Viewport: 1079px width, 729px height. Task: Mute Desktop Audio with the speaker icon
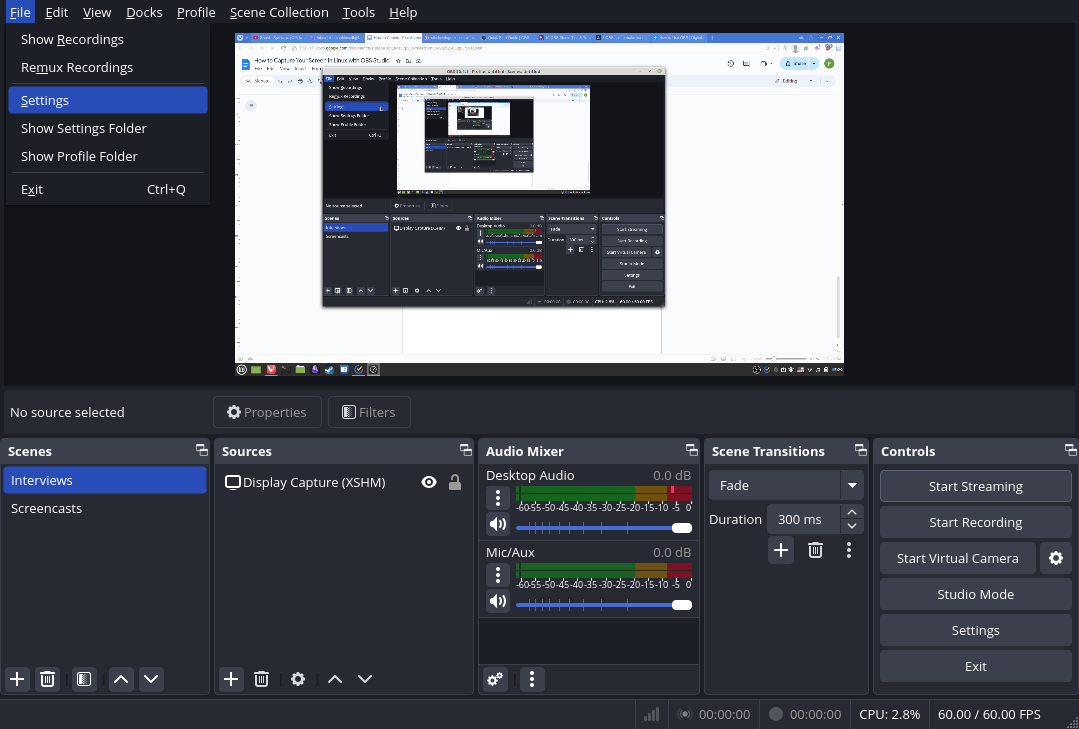(x=497, y=524)
